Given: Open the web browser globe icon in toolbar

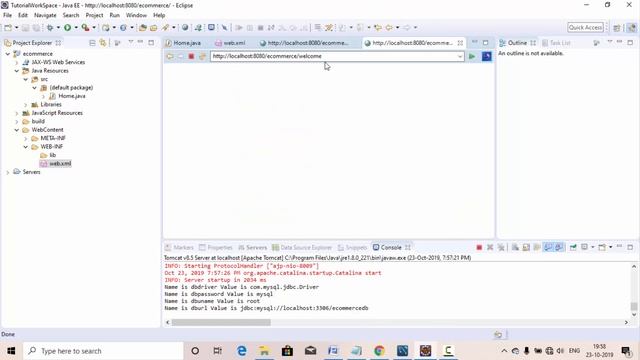Looking at the screenshot, I should tap(185, 27).
